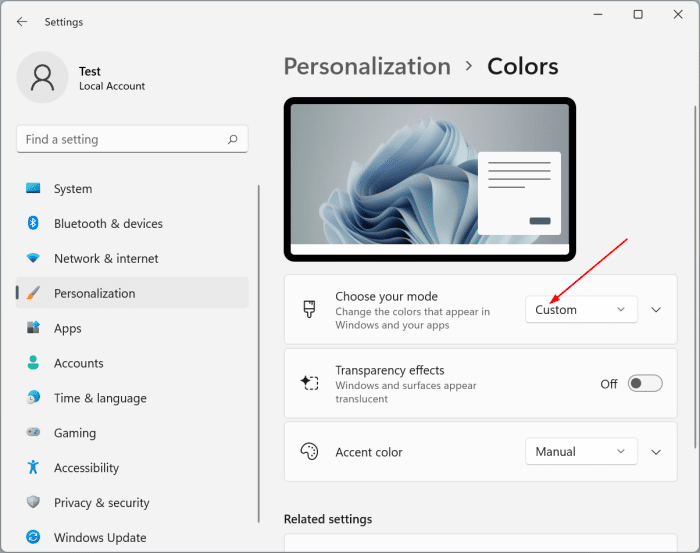Click the Personalization breadcrumb link
This screenshot has width=700, height=553.
(367, 67)
